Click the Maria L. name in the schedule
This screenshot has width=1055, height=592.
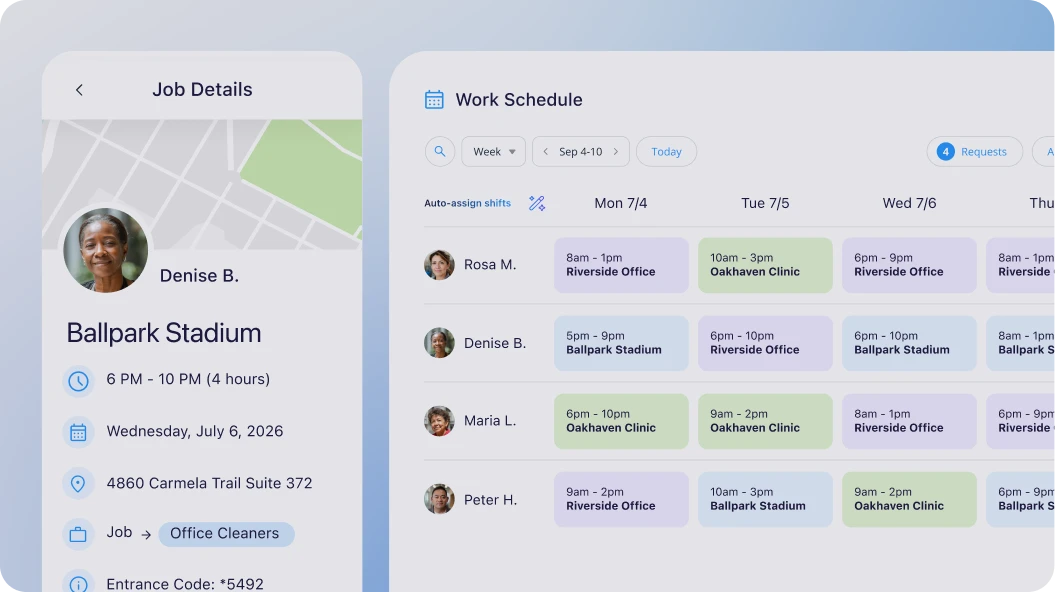490,421
